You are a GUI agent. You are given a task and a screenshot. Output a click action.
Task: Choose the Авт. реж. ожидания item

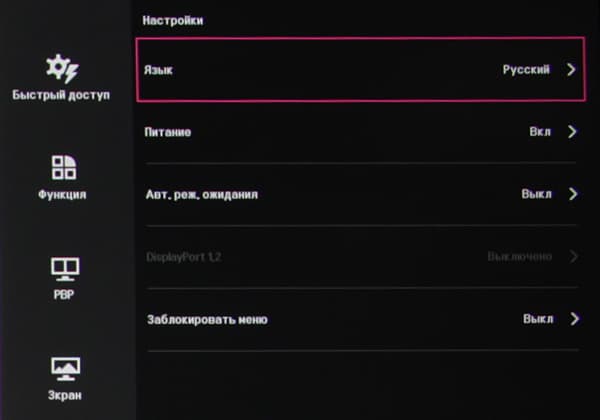pos(202,194)
